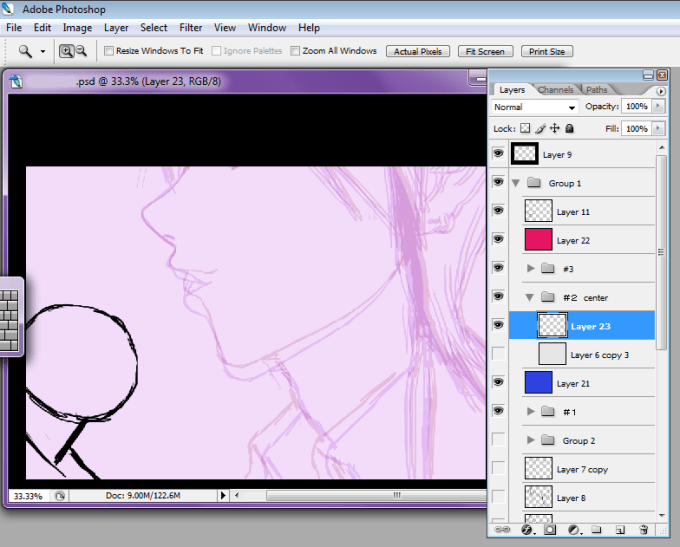This screenshot has height=547, width=680.
Task: Click the Print Size button
Action: (547, 51)
